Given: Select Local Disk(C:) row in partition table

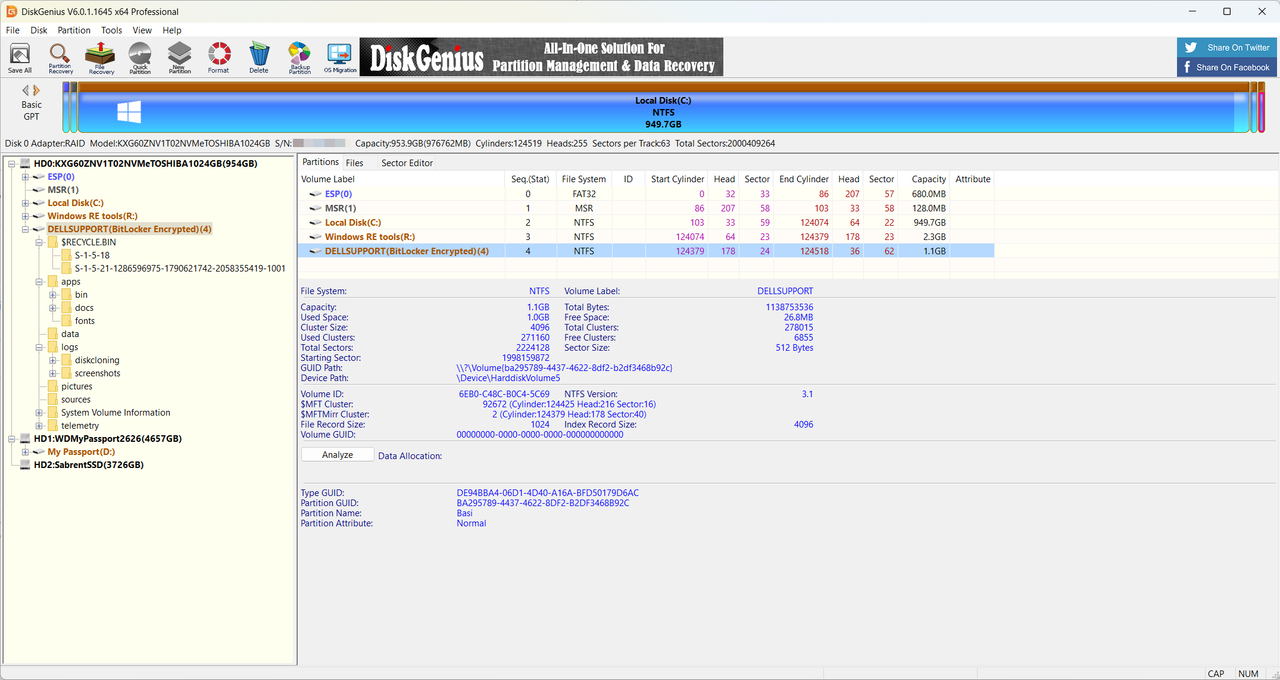Looking at the screenshot, I should pos(647,222).
